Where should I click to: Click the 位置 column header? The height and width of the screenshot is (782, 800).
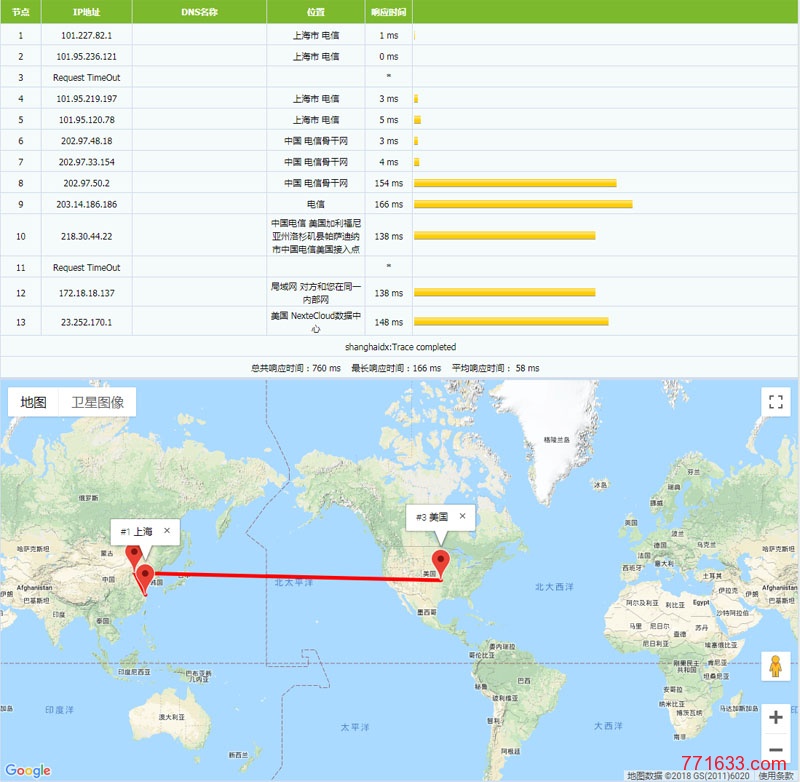316,12
